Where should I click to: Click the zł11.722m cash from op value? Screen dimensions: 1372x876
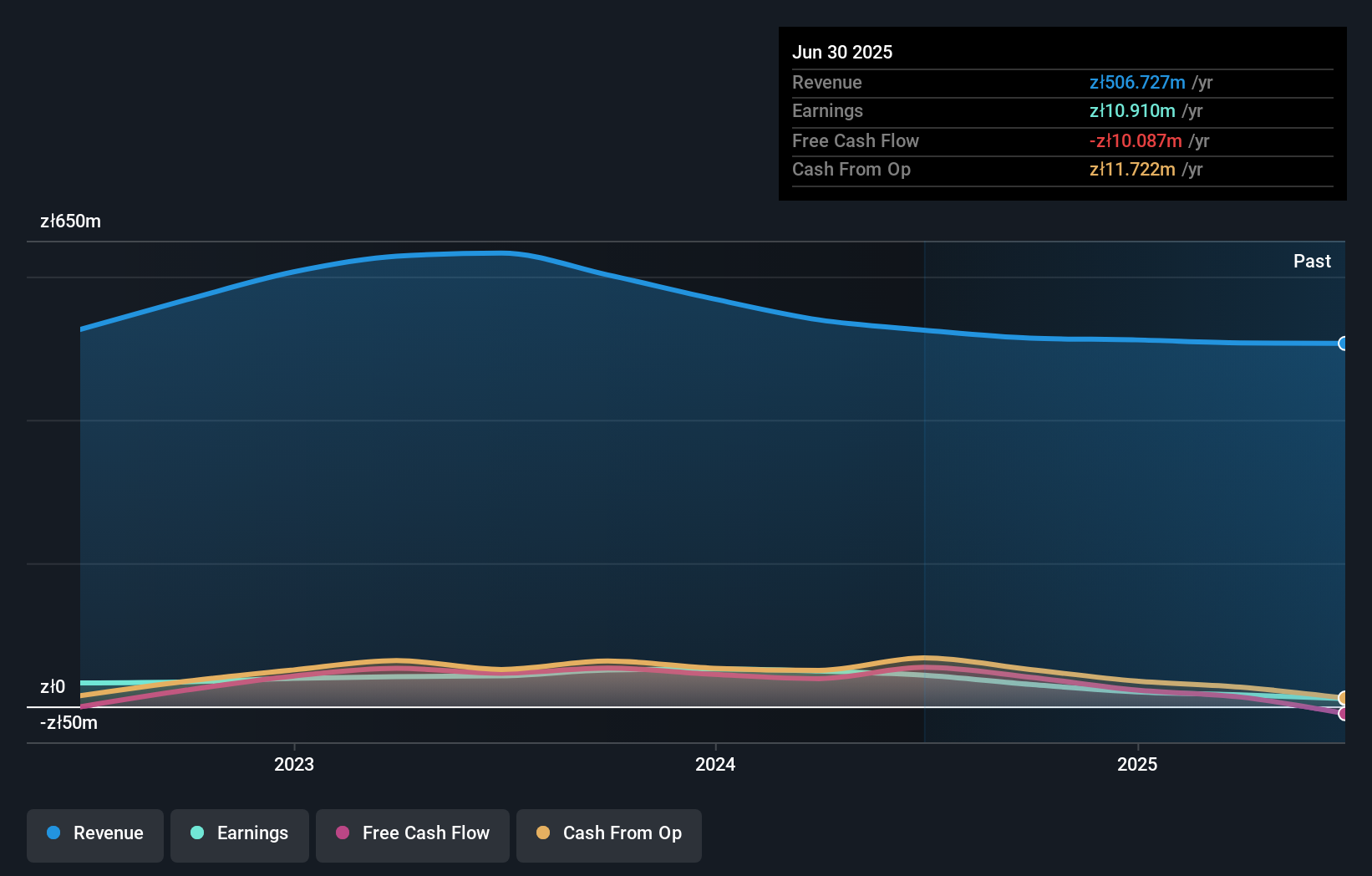point(1132,170)
